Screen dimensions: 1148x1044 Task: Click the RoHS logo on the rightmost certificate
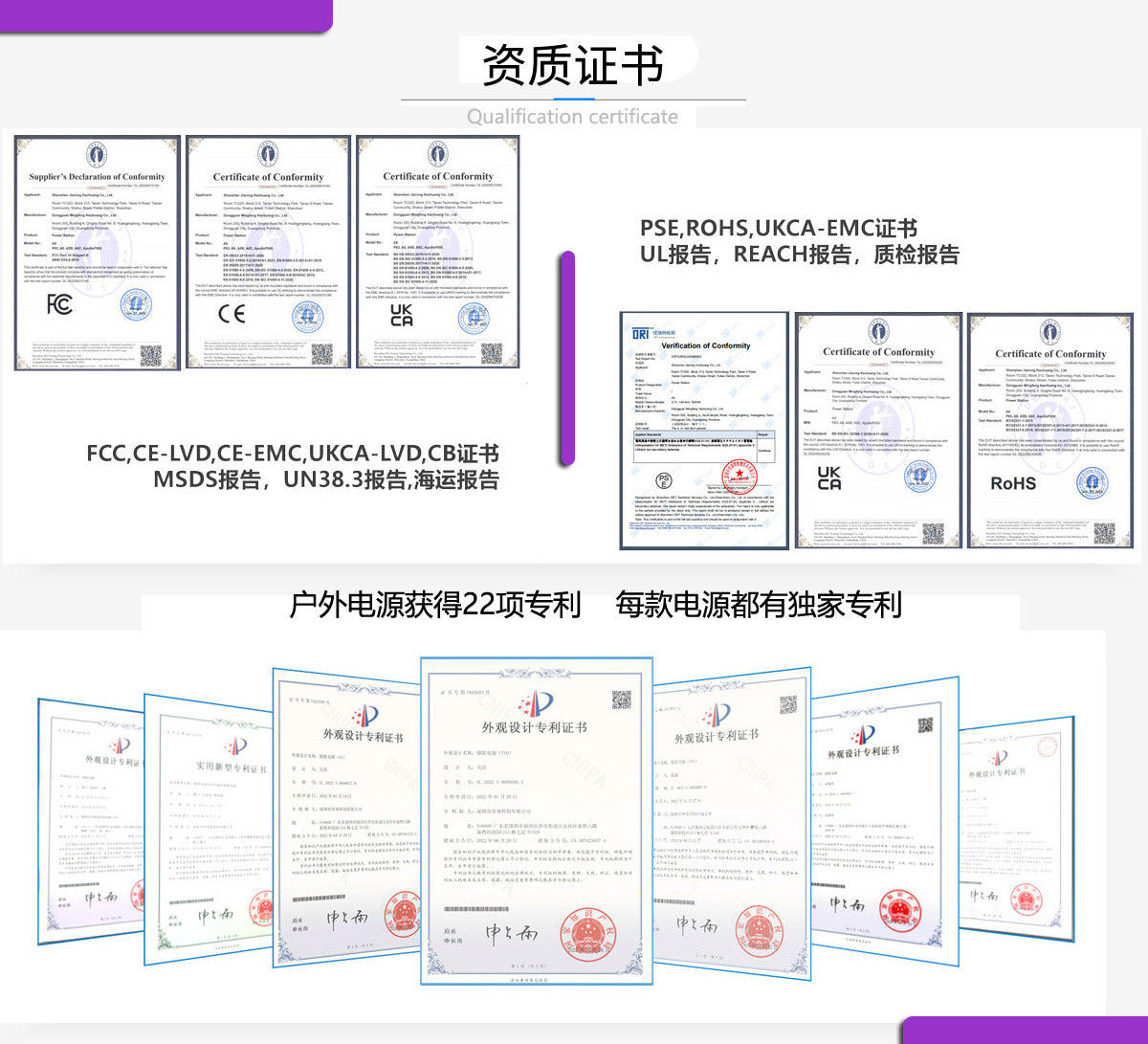click(1013, 483)
